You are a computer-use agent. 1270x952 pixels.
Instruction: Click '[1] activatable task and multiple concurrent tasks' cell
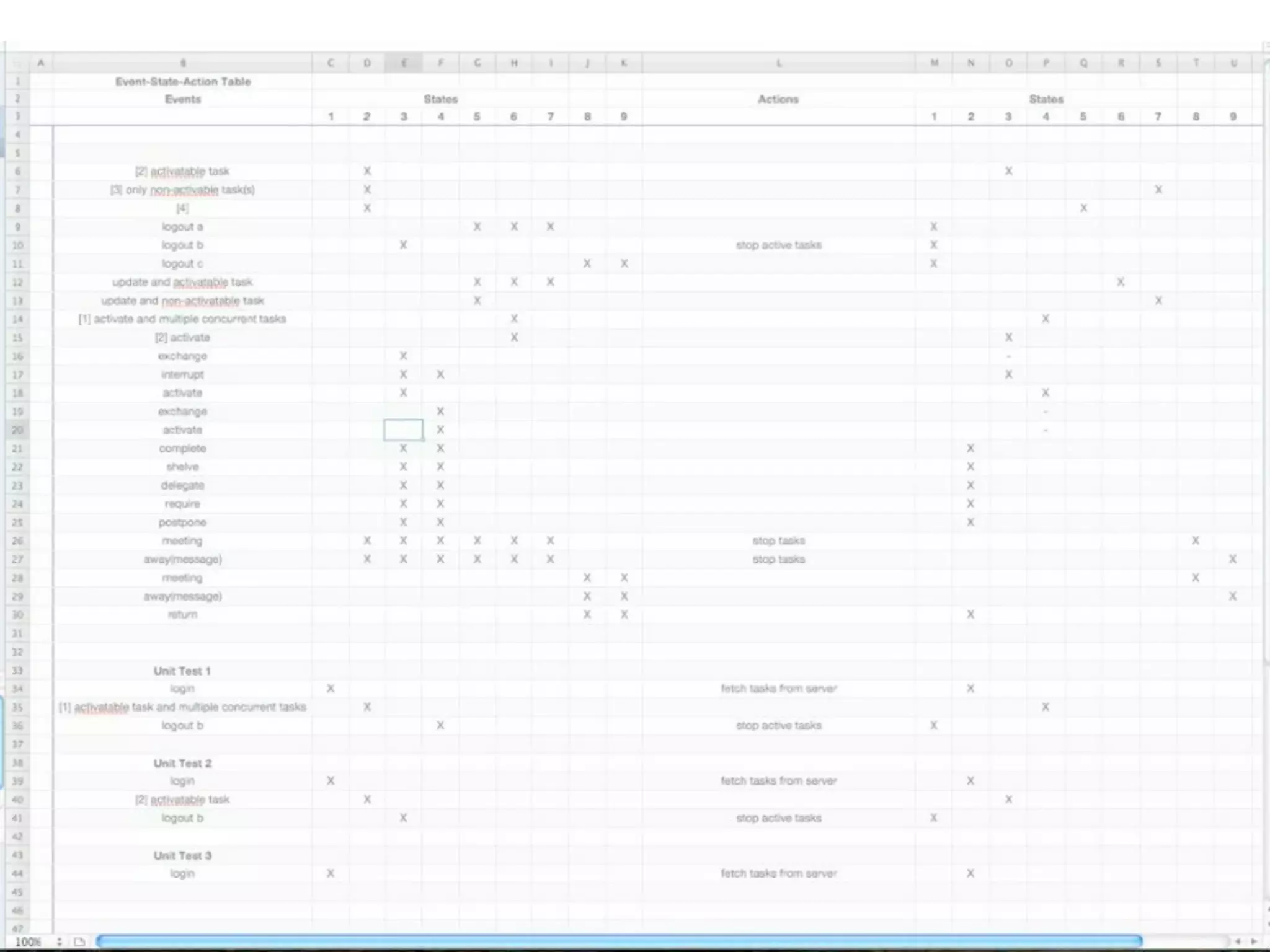(x=182, y=707)
